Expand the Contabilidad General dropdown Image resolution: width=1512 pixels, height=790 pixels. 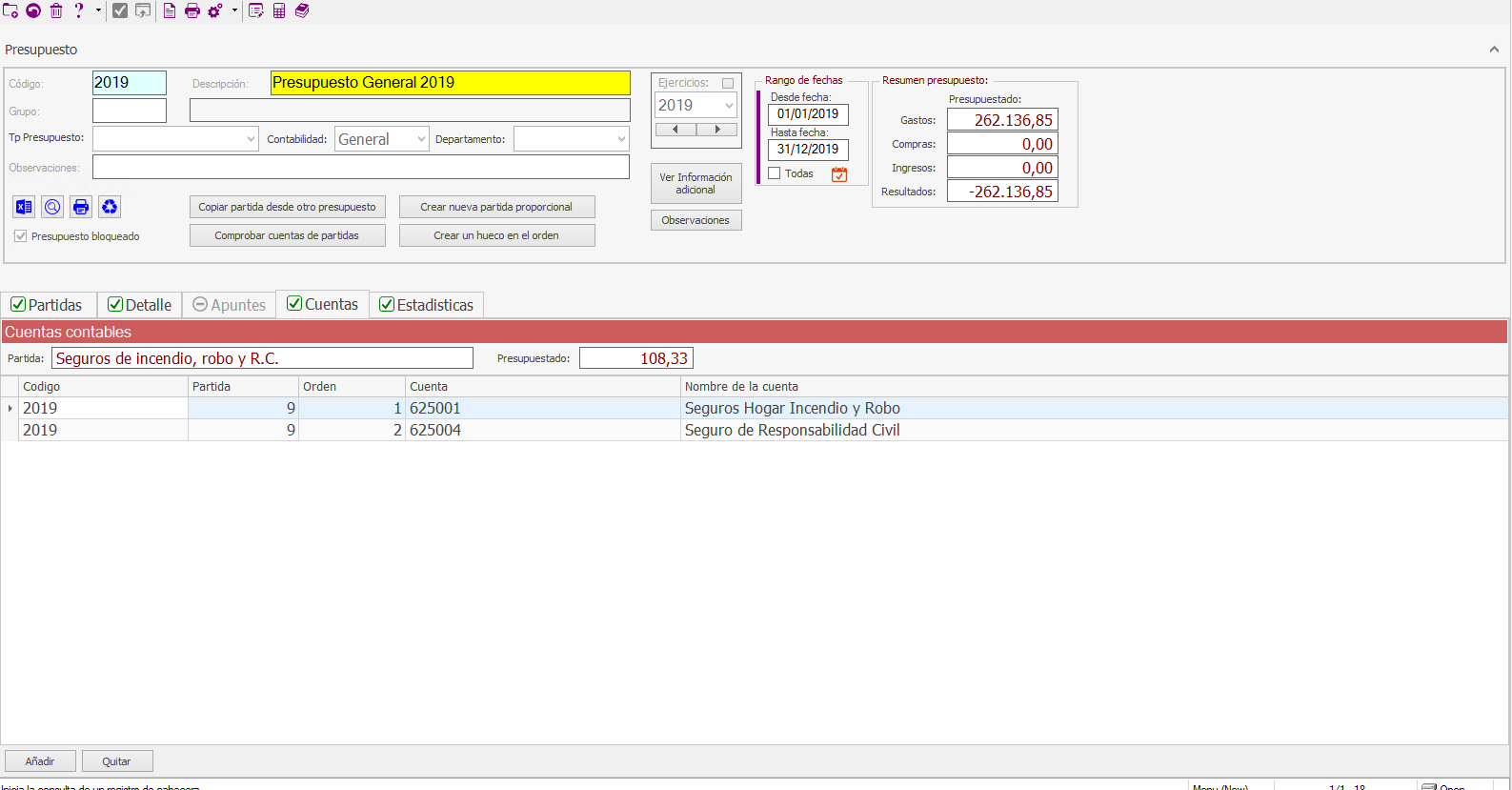tap(420, 139)
